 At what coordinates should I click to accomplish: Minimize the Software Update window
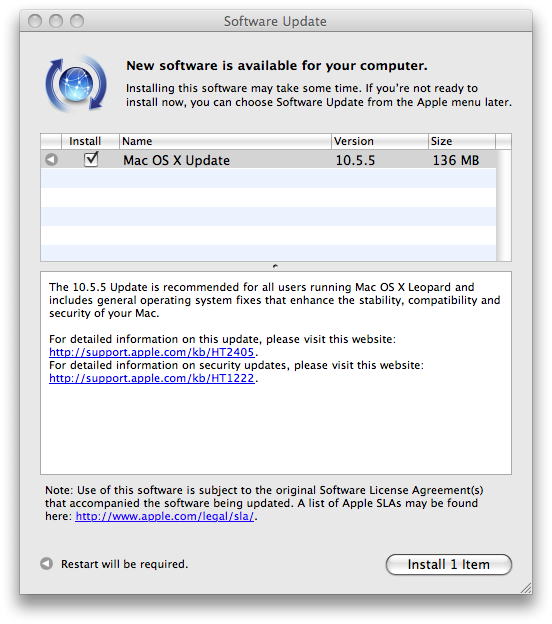point(56,21)
